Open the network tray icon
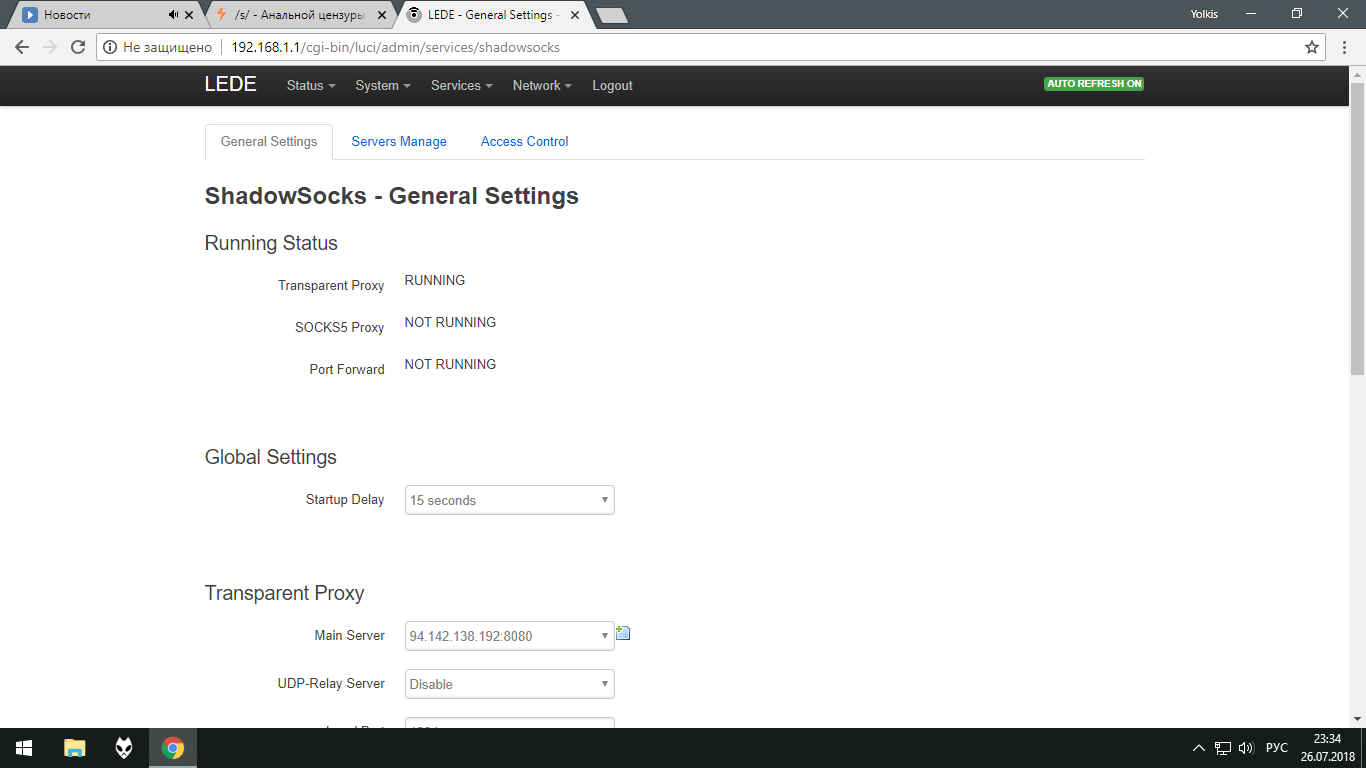Viewport: 1366px width, 768px height. point(1222,748)
